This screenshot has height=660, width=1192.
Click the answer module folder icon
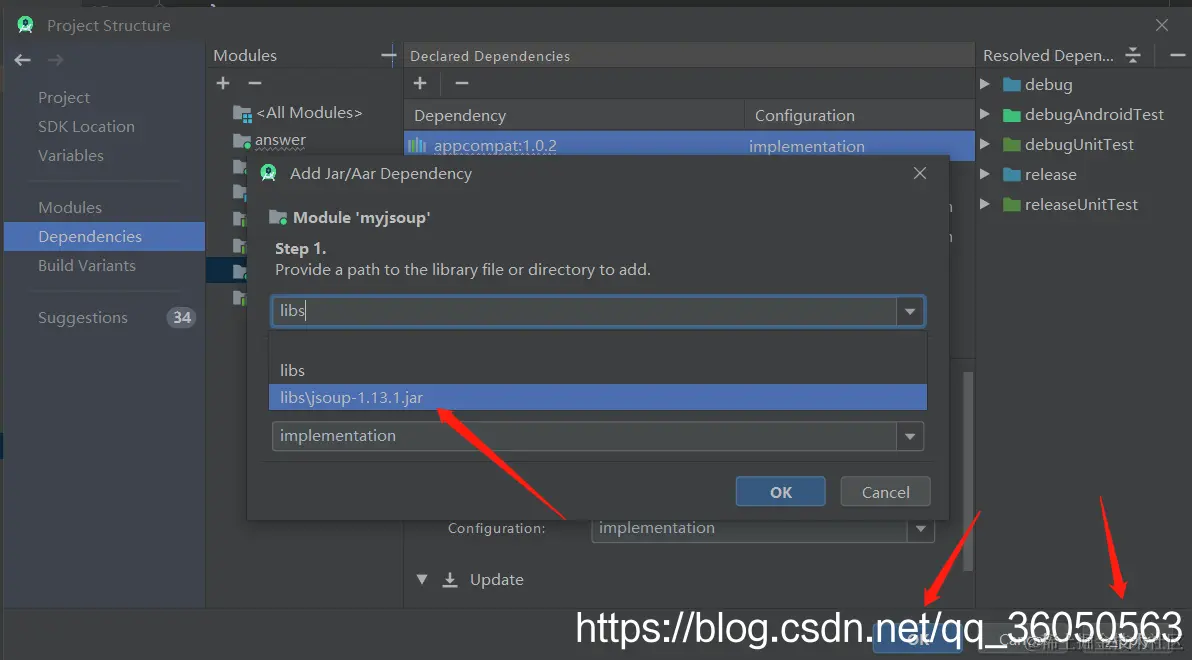point(242,141)
